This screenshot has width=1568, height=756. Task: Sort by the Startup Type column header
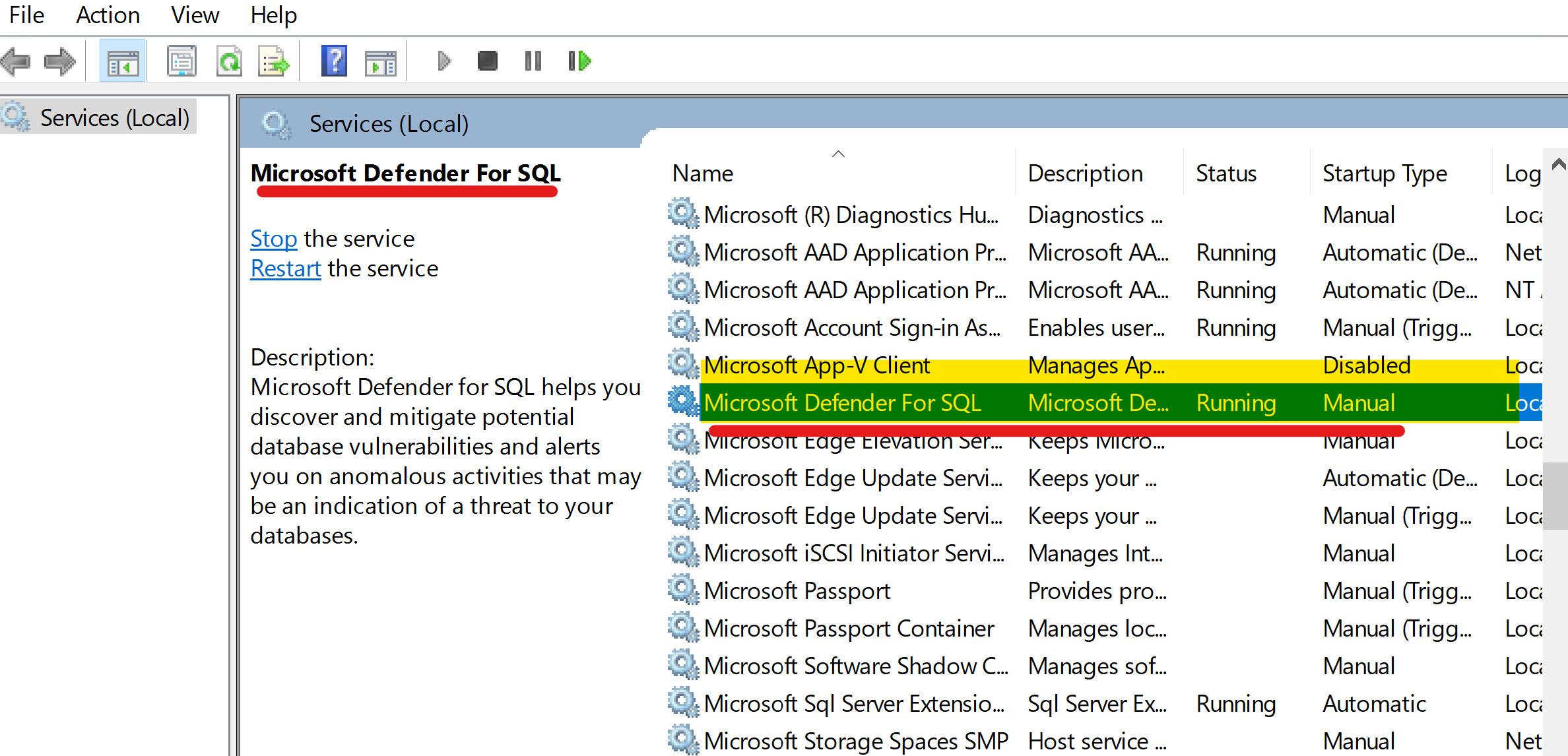tap(1400, 173)
